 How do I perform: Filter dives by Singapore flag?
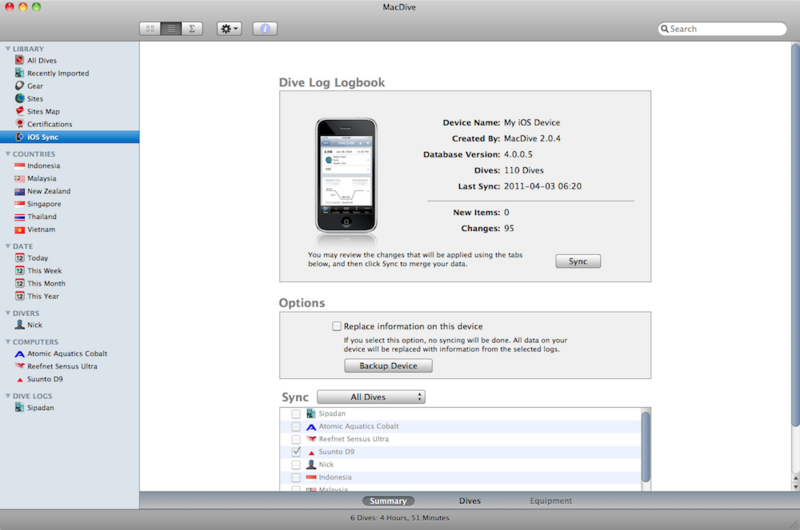tap(19, 204)
